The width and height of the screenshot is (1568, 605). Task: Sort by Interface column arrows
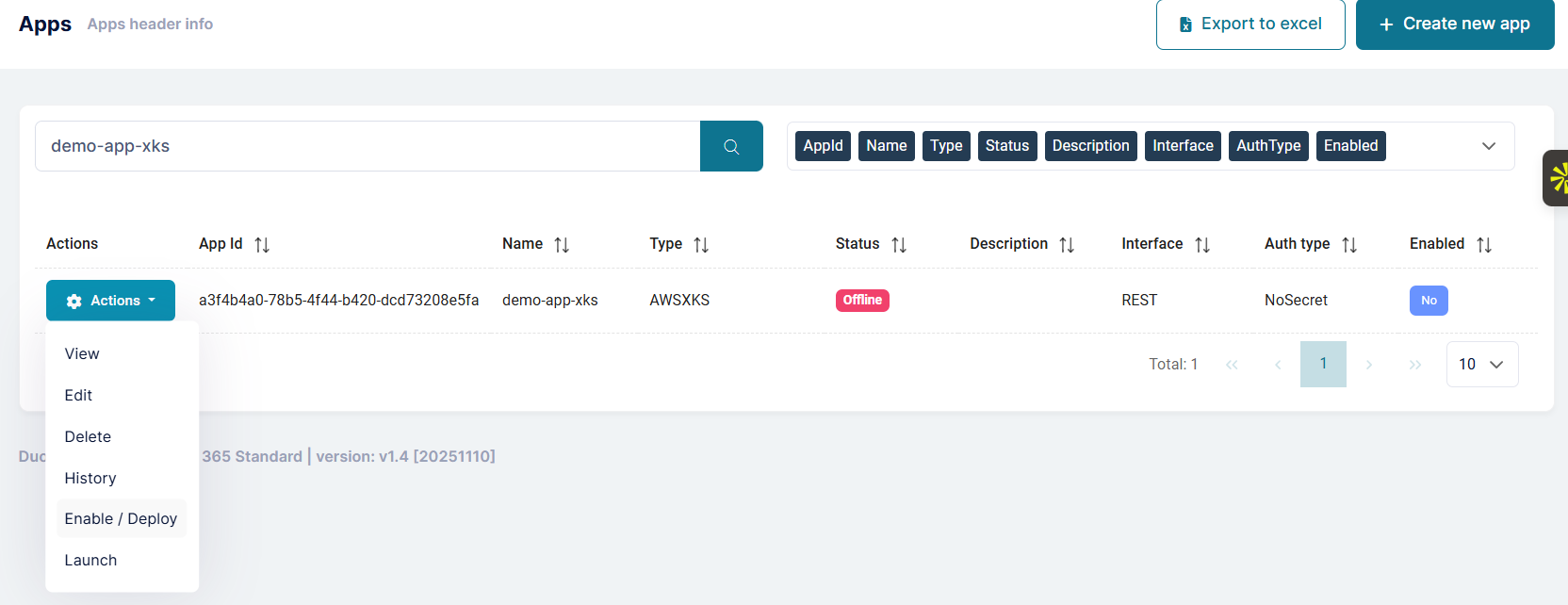[x=1202, y=245]
